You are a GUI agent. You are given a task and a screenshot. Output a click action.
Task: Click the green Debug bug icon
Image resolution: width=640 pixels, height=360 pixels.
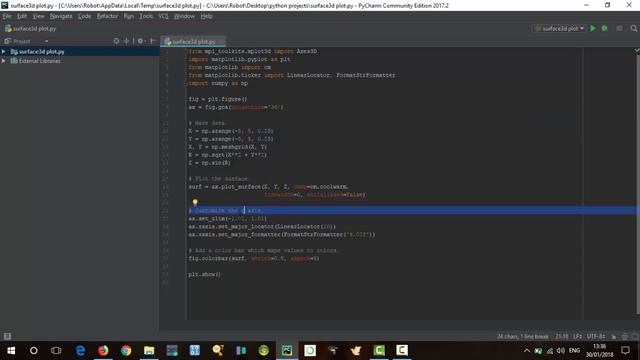coord(604,28)
